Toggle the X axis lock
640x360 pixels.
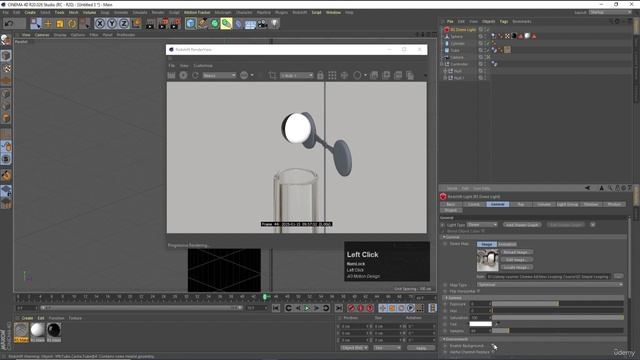[x=100, y=24]
